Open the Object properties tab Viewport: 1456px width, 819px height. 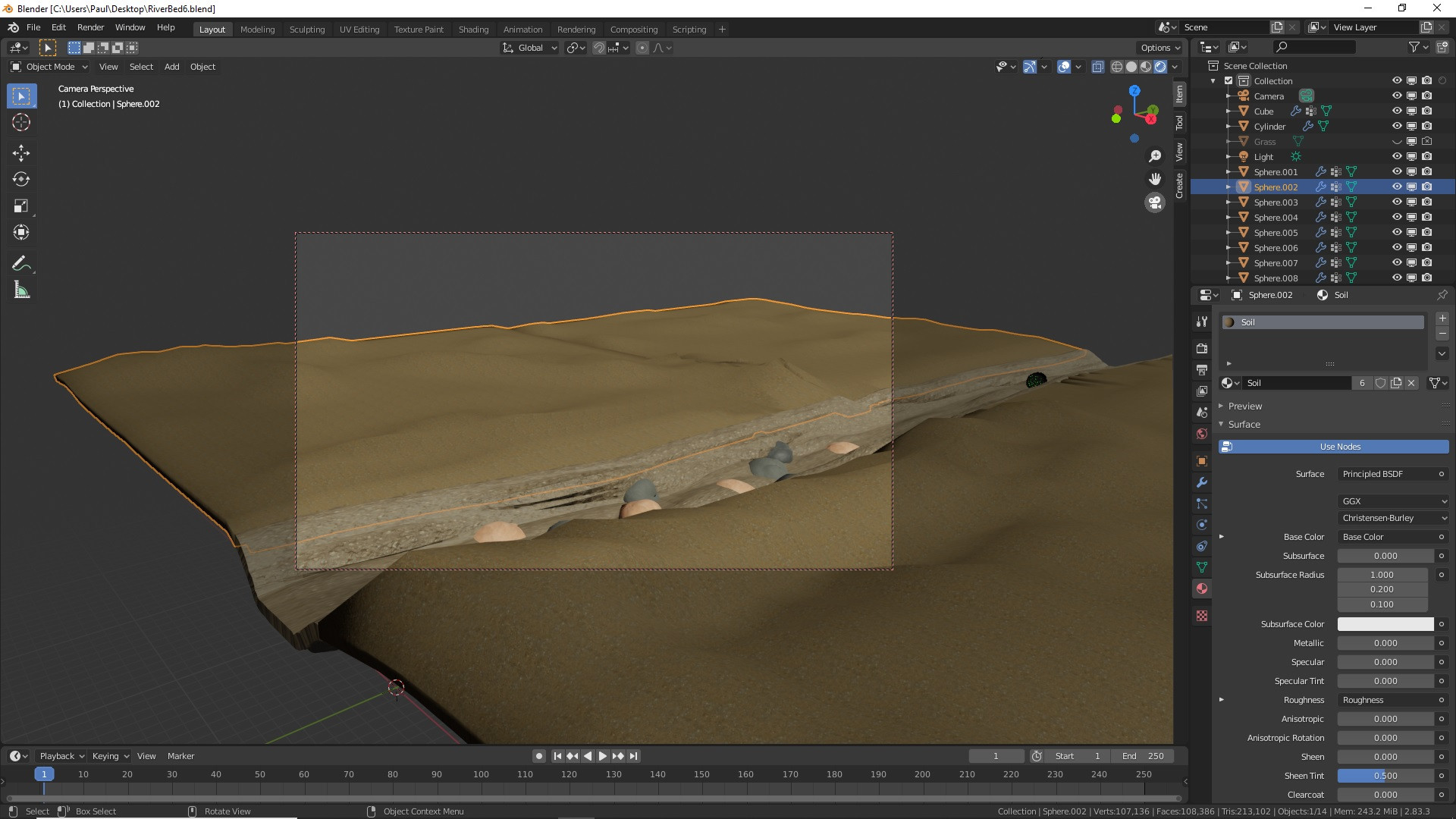(x=1202, y=461)
